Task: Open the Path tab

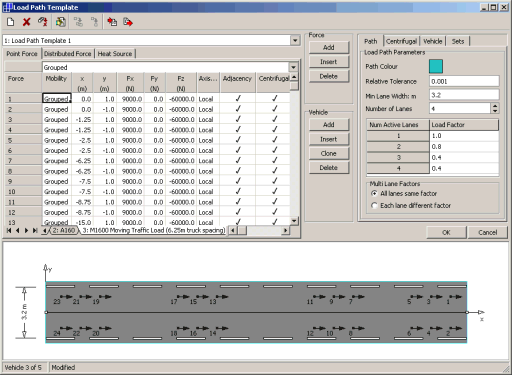Action: (x=371, y=41)
